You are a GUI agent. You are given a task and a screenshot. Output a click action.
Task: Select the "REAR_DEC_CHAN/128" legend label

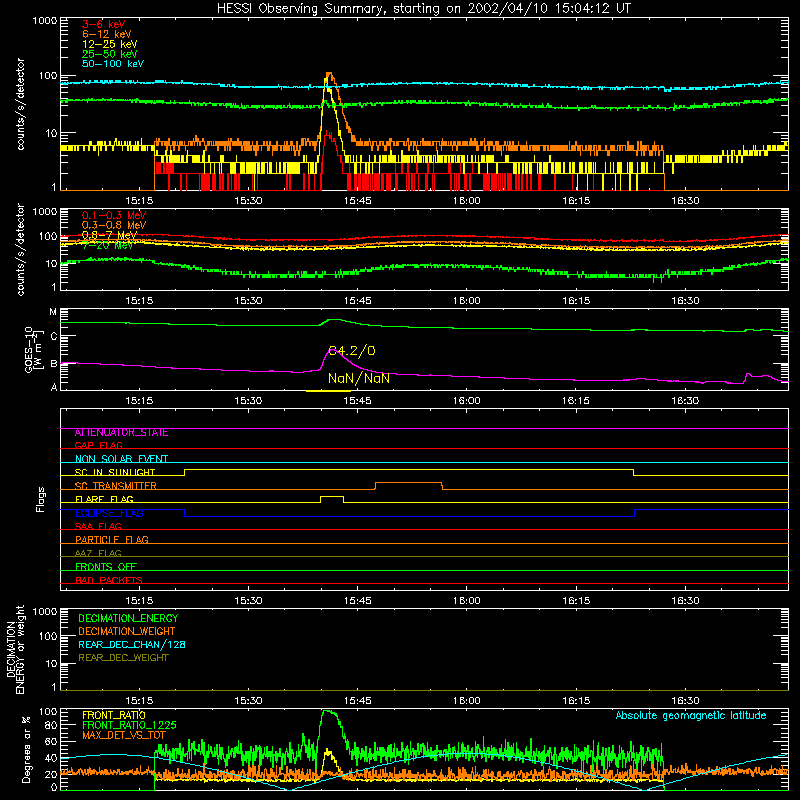[x=132, y=645]
